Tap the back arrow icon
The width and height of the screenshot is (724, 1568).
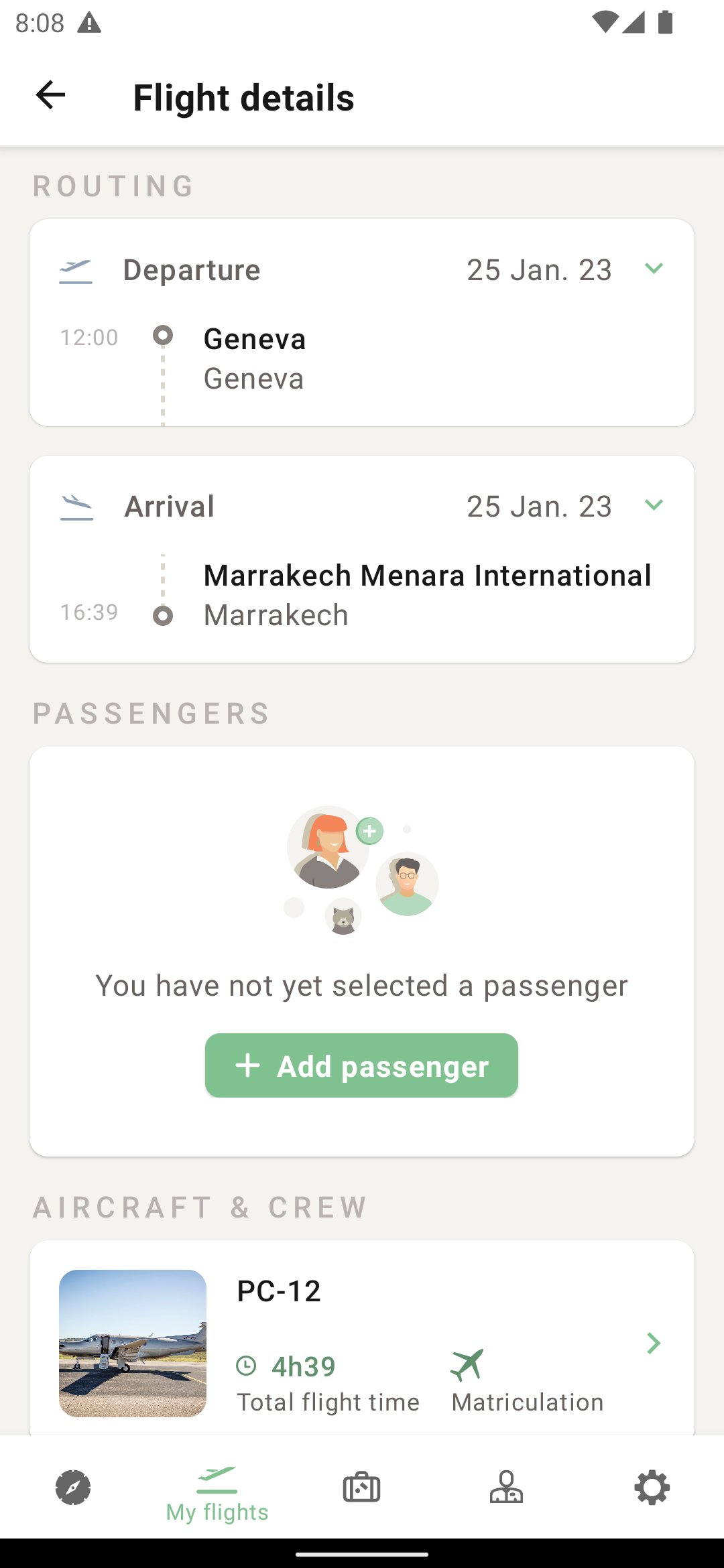(50, 95)
